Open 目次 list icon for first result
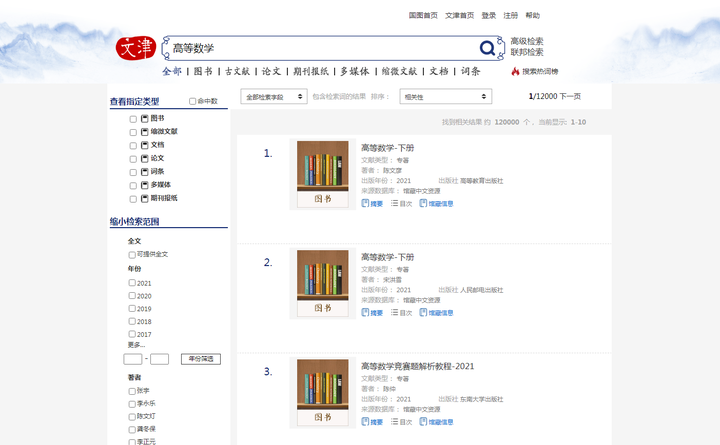This screenshot has height=445, width=720. [394, 203]
